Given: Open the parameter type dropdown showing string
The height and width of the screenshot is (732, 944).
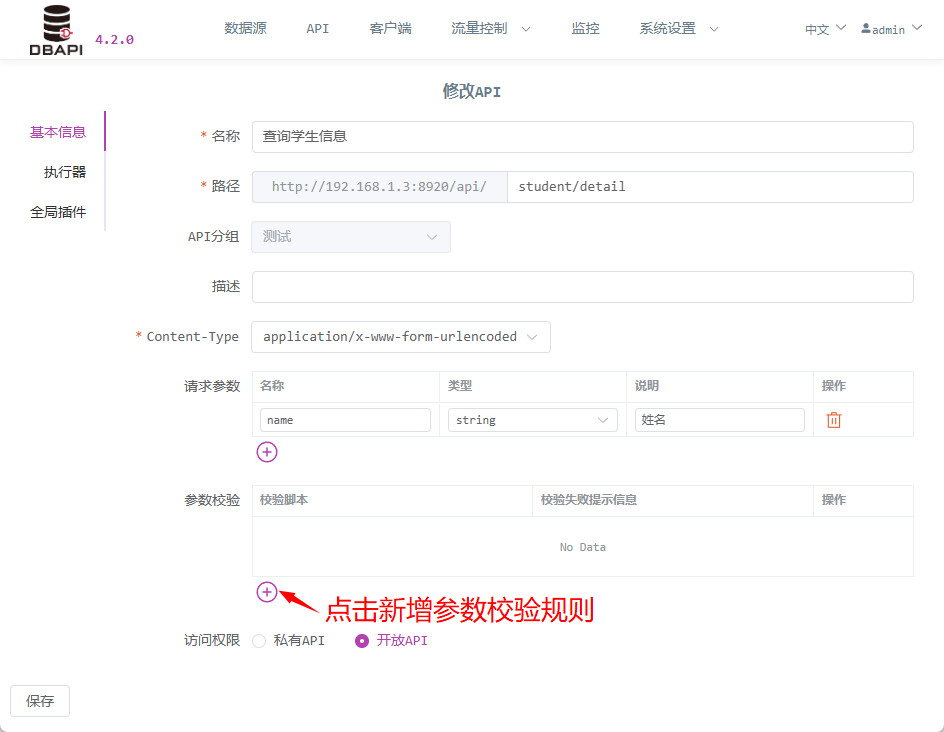Looking at the screenshot, I should [x=533, y=420].
